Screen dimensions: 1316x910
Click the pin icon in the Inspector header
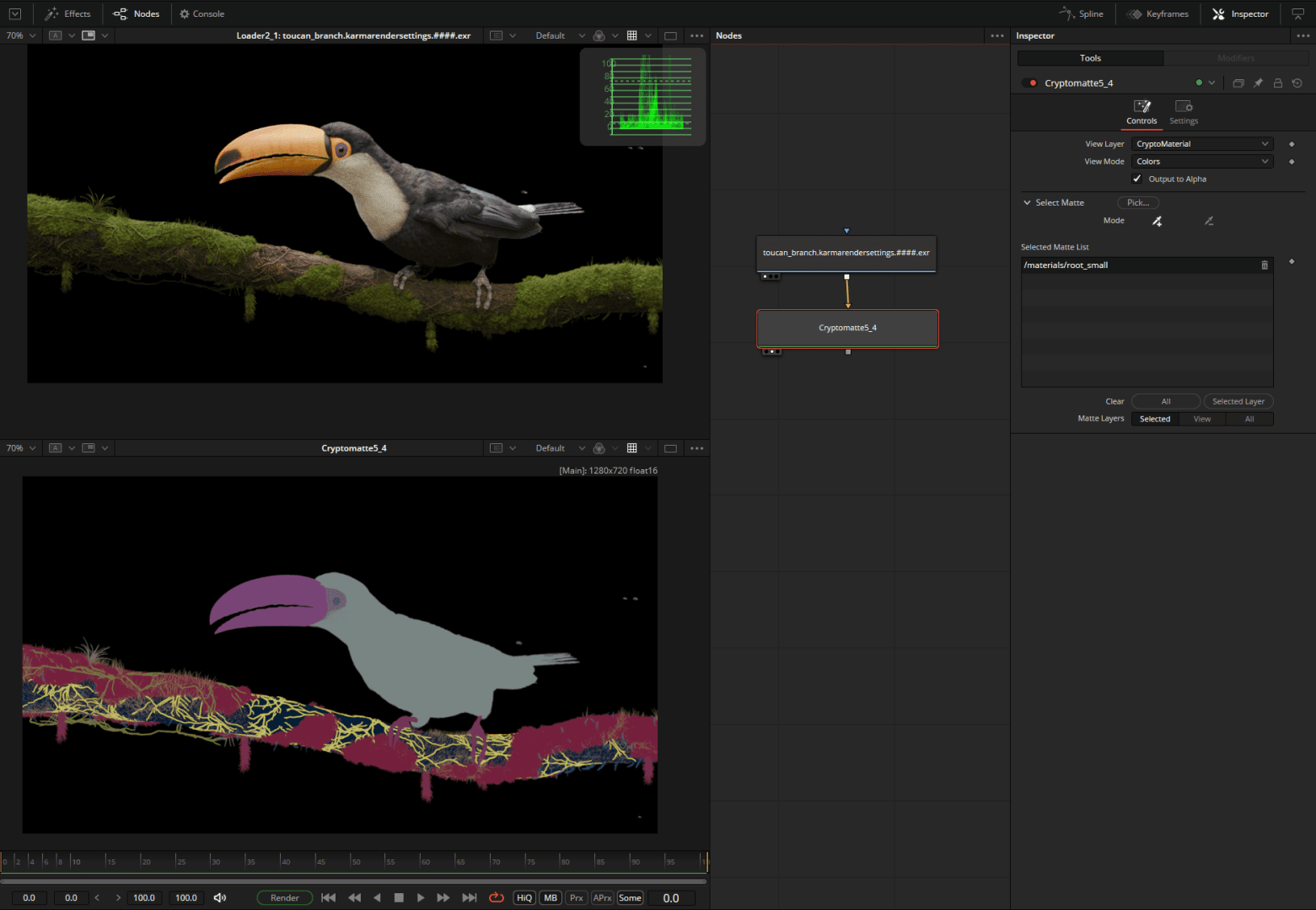point(1258,83)
